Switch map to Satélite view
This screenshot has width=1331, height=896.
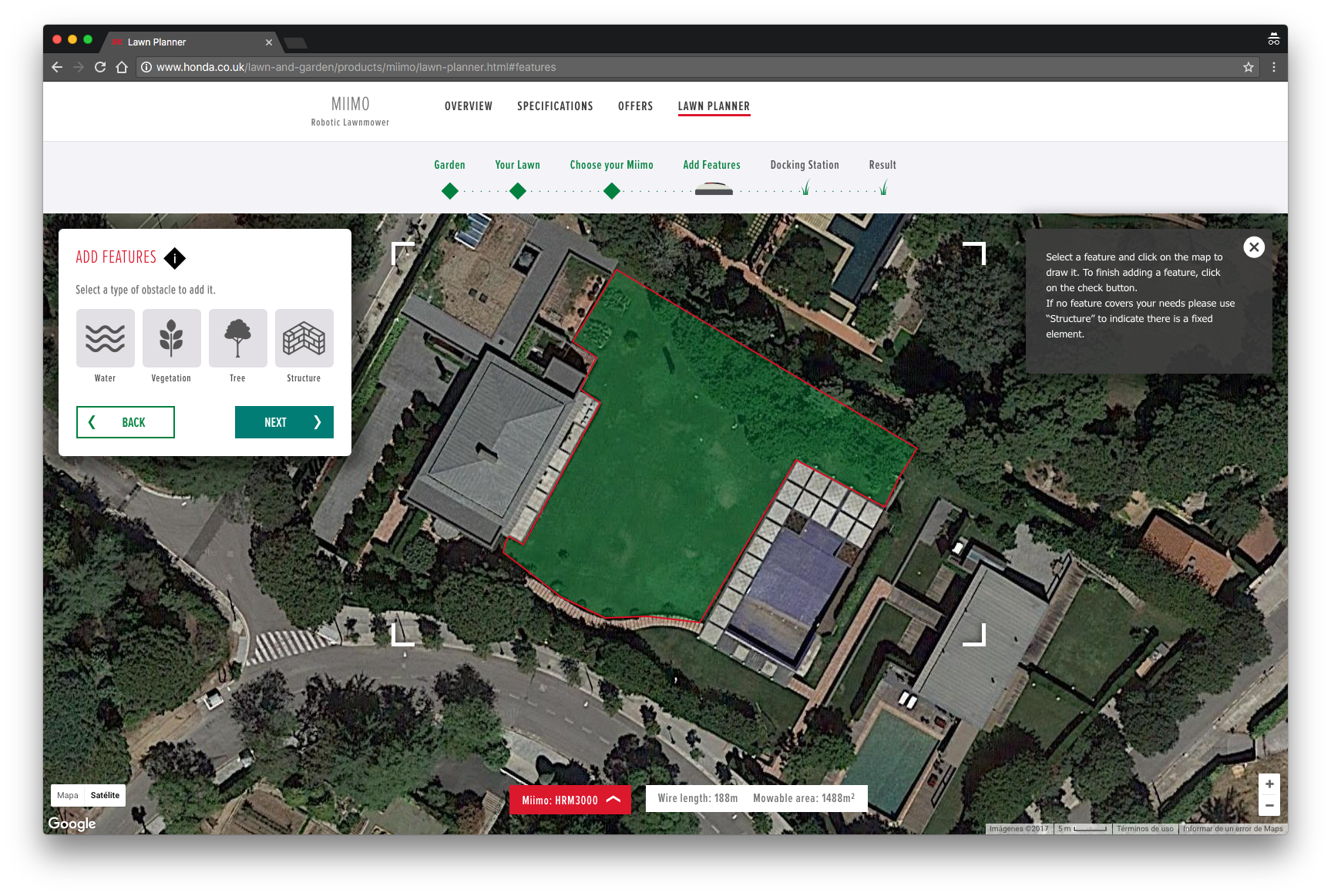click(x=105, y=795)
